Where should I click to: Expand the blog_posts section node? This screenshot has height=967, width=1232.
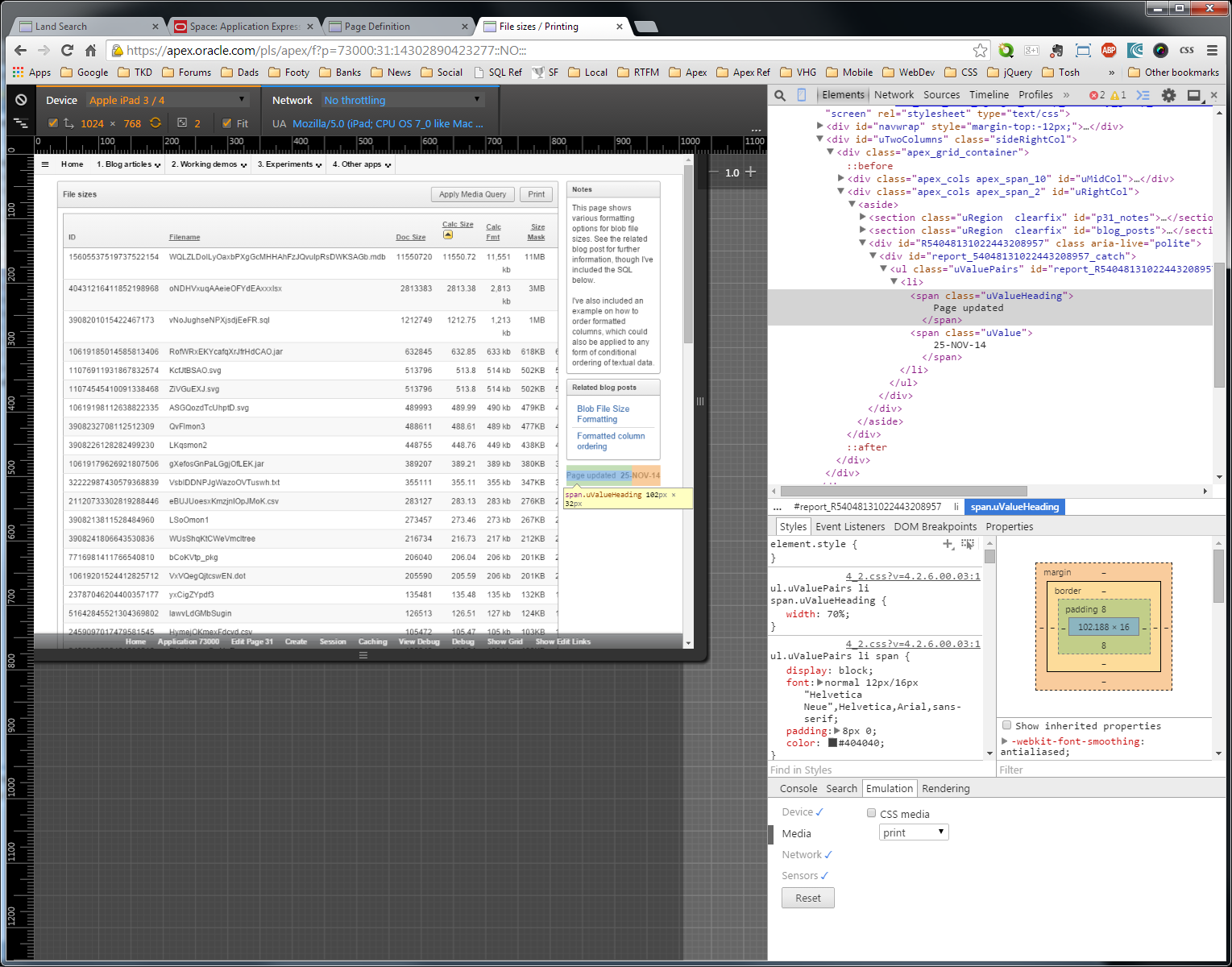click(862, 230)
